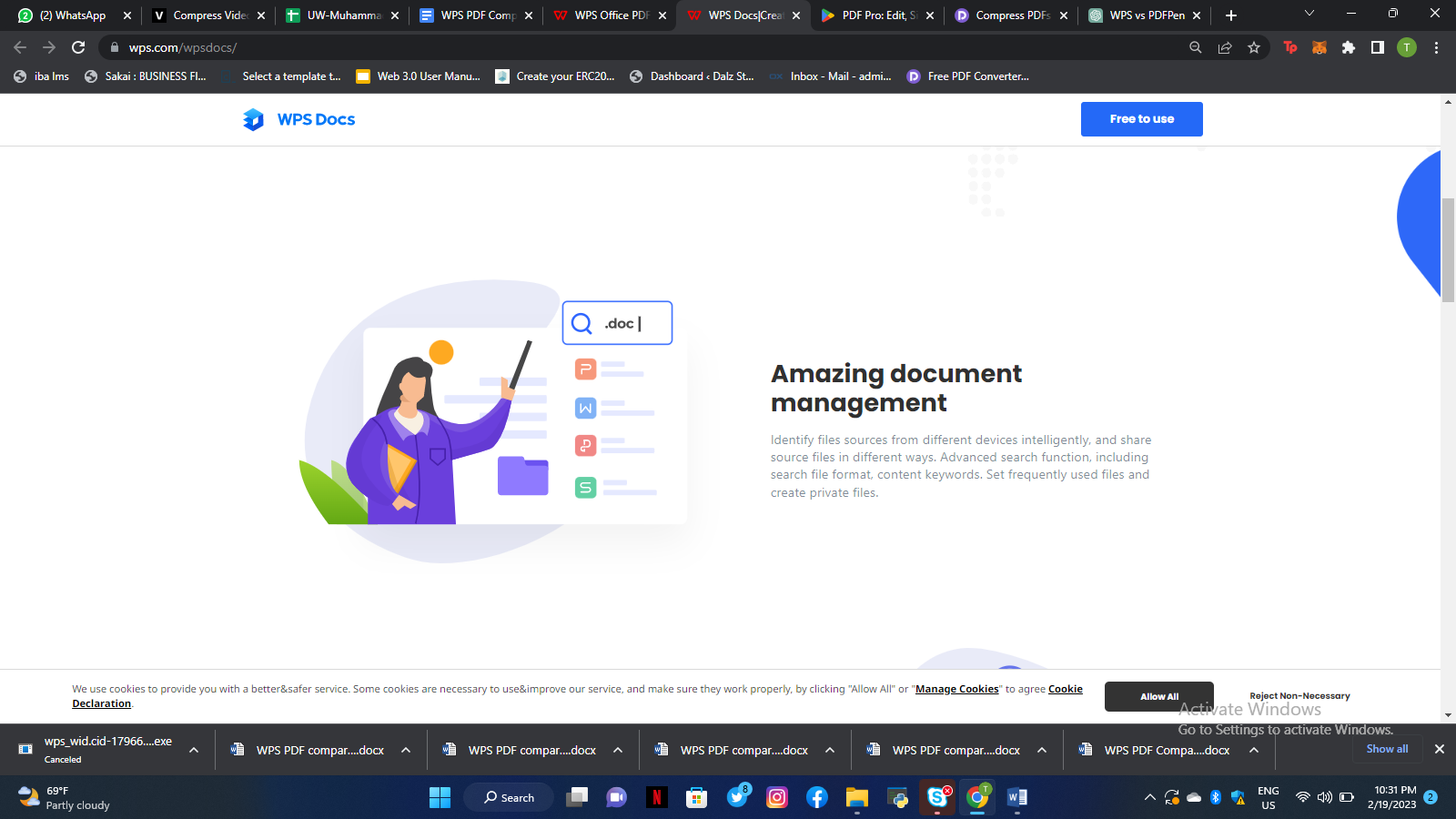This screenshot has height=819, width=1456.
Task: Open Instagram from the taskbar
Action: pyautogui.click(x=777, y=797)
